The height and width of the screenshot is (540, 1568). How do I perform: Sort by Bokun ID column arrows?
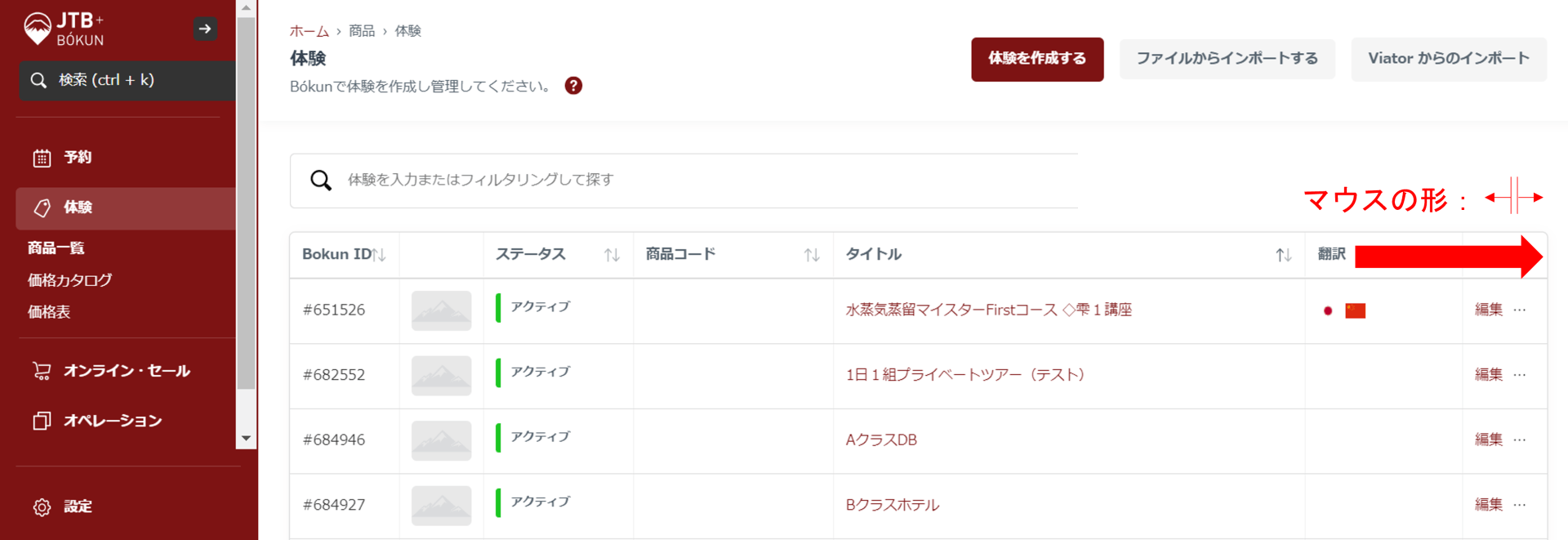(379, 255)
